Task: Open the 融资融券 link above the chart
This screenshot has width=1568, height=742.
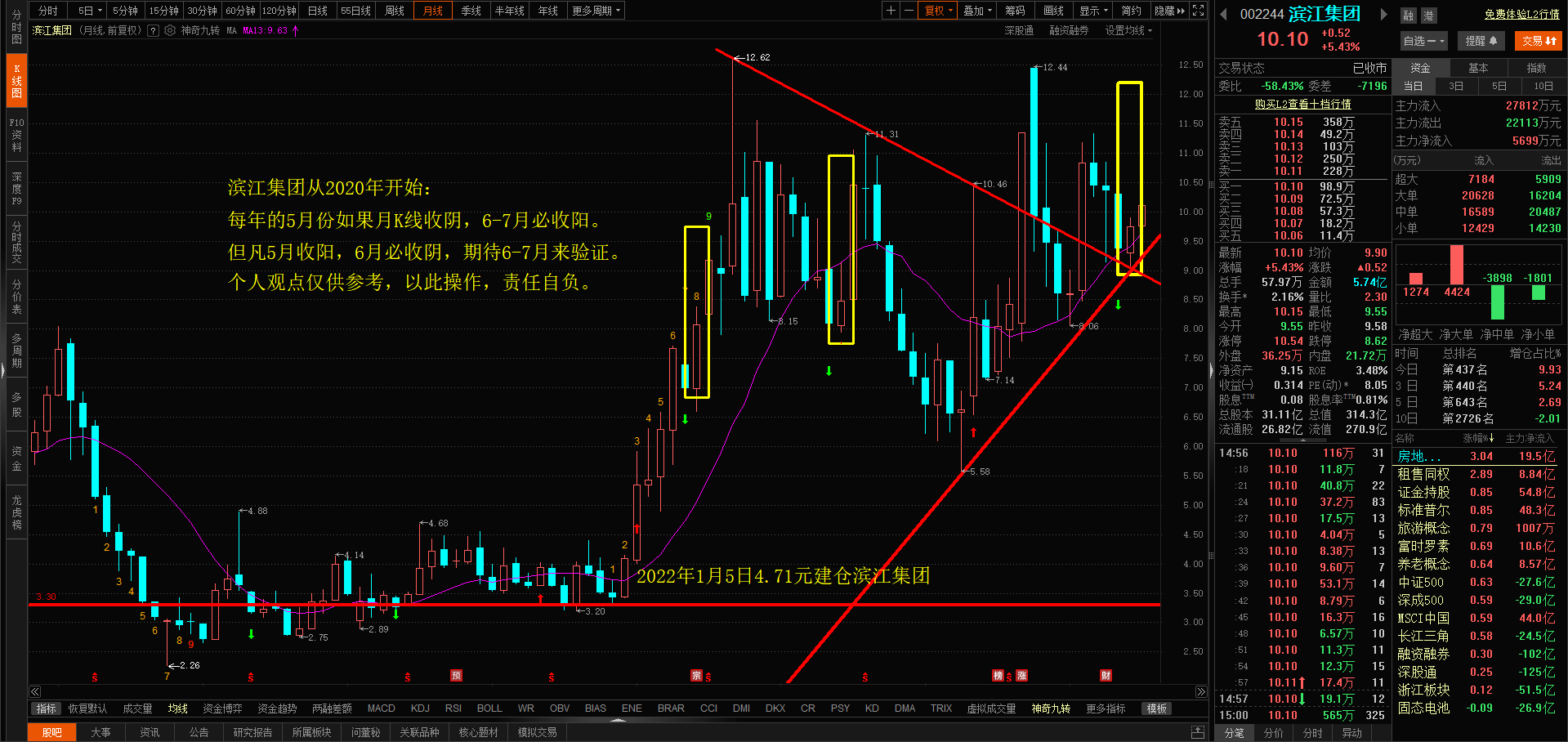Action: click(1069, 30)
